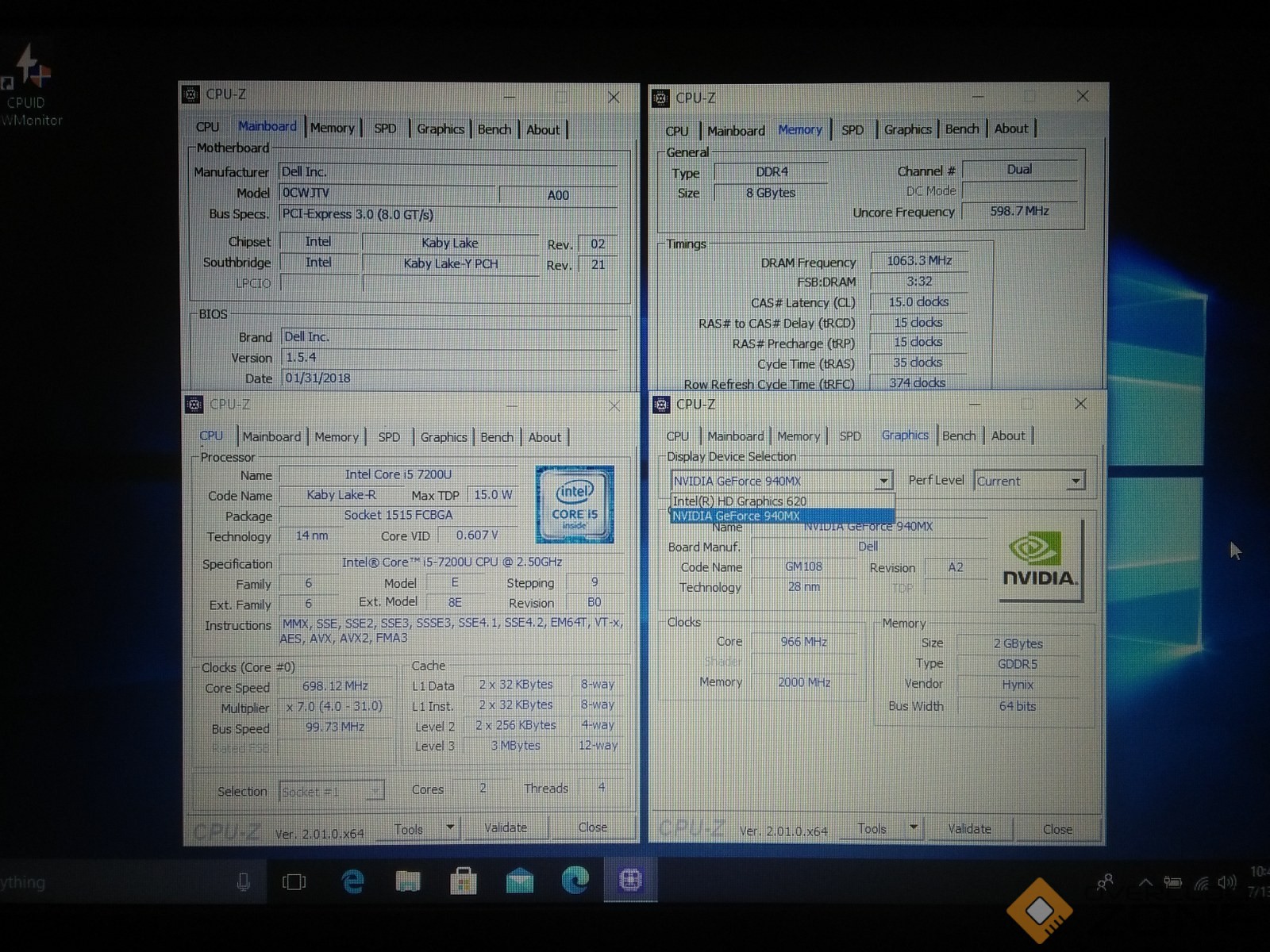Select CPU tab in Graphics window
Viewport: 1270px width, 952px height.
pyautogui.click(x=678, y=436)
